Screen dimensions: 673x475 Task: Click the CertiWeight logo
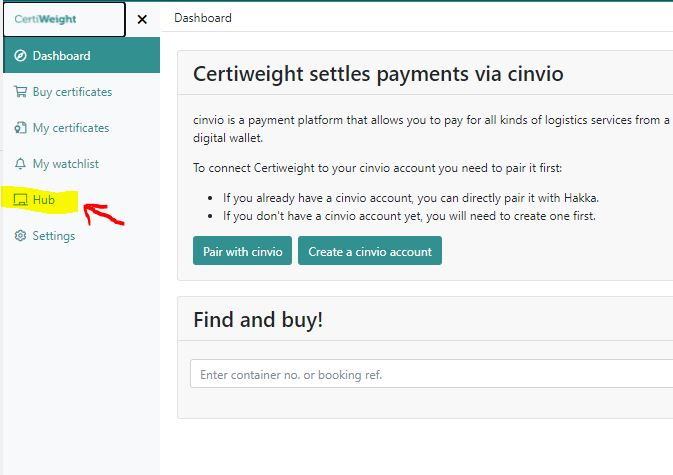[45, 19]
